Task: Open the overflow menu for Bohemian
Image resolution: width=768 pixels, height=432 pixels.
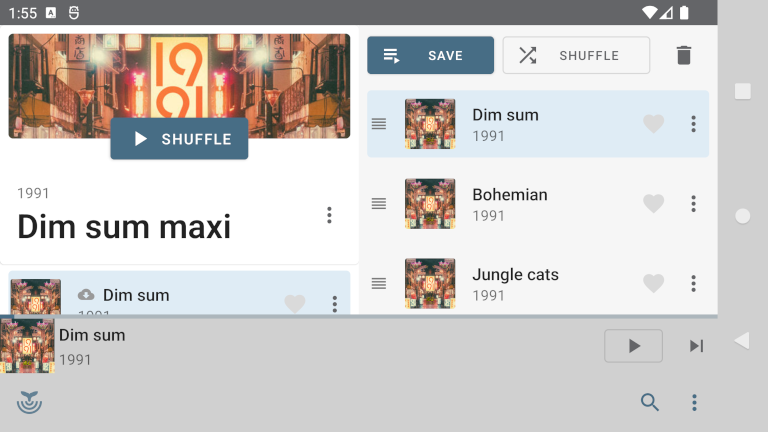Action: point(693,203)
